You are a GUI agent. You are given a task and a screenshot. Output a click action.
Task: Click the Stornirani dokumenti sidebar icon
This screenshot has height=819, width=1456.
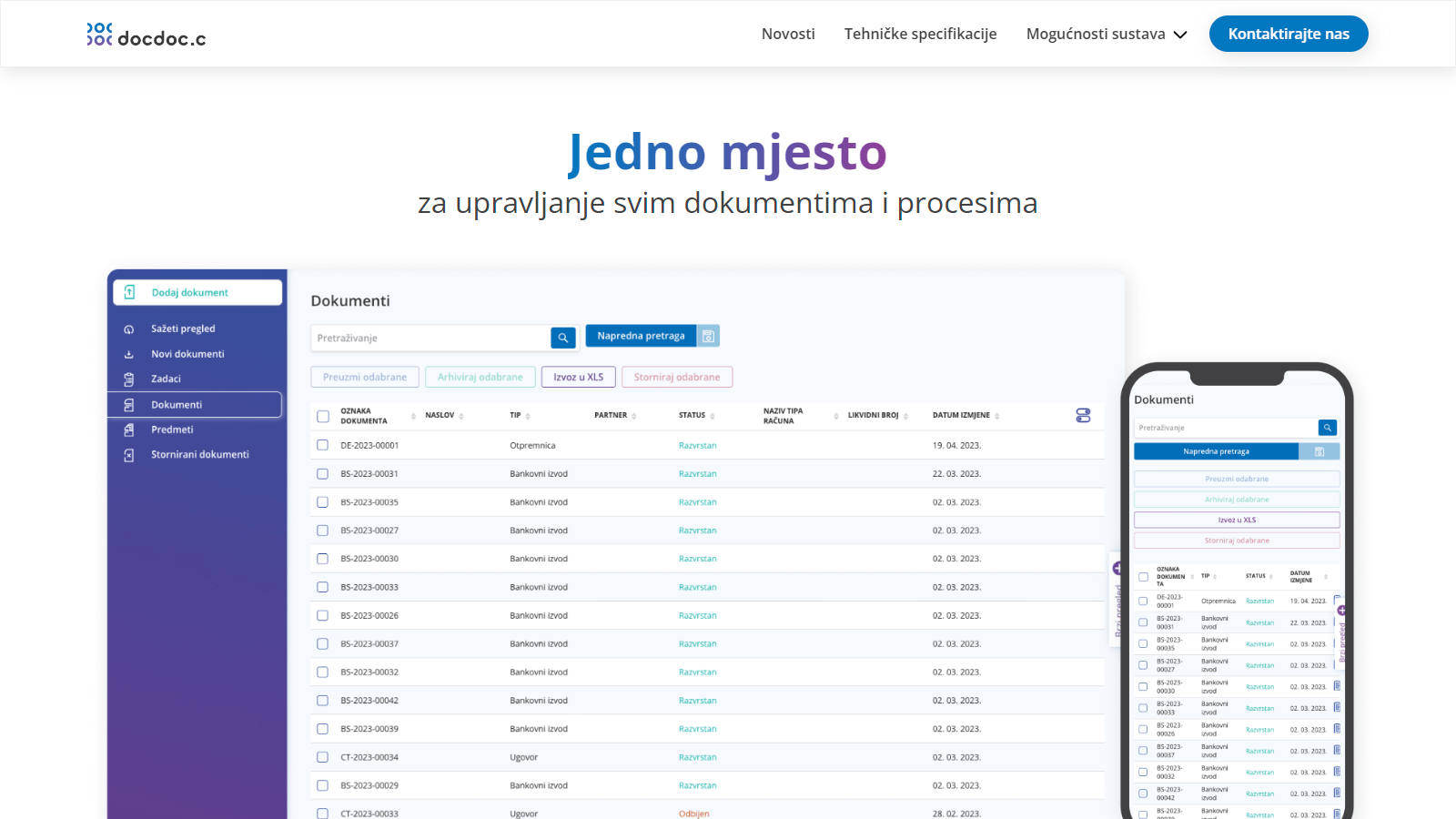[129, 455]
